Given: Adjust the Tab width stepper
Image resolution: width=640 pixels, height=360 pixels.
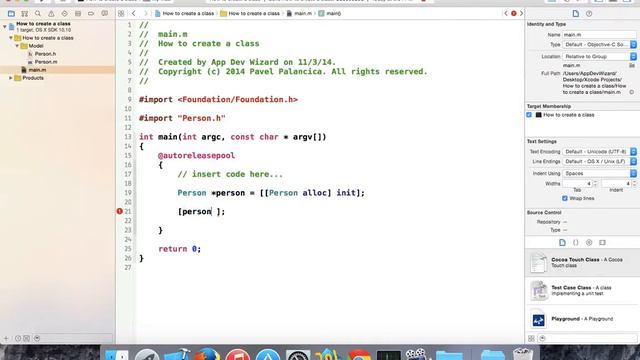Looking at the screenshot, I should click(x=595, y=184).
